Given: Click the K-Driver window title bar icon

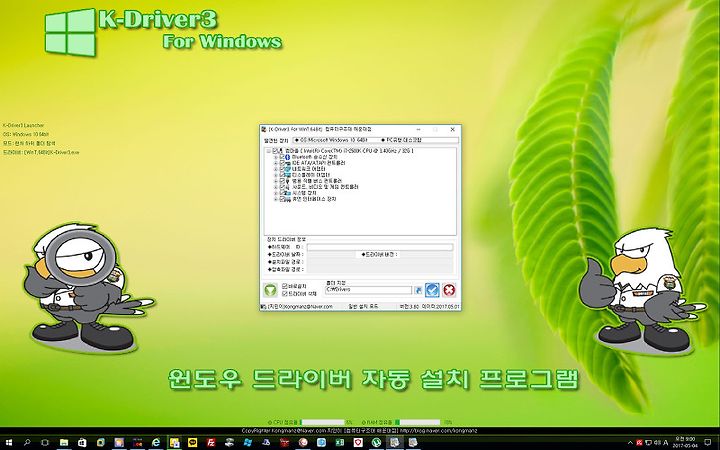Looking at the screenshot, I should pyautogui.click(x=264, y=129).
